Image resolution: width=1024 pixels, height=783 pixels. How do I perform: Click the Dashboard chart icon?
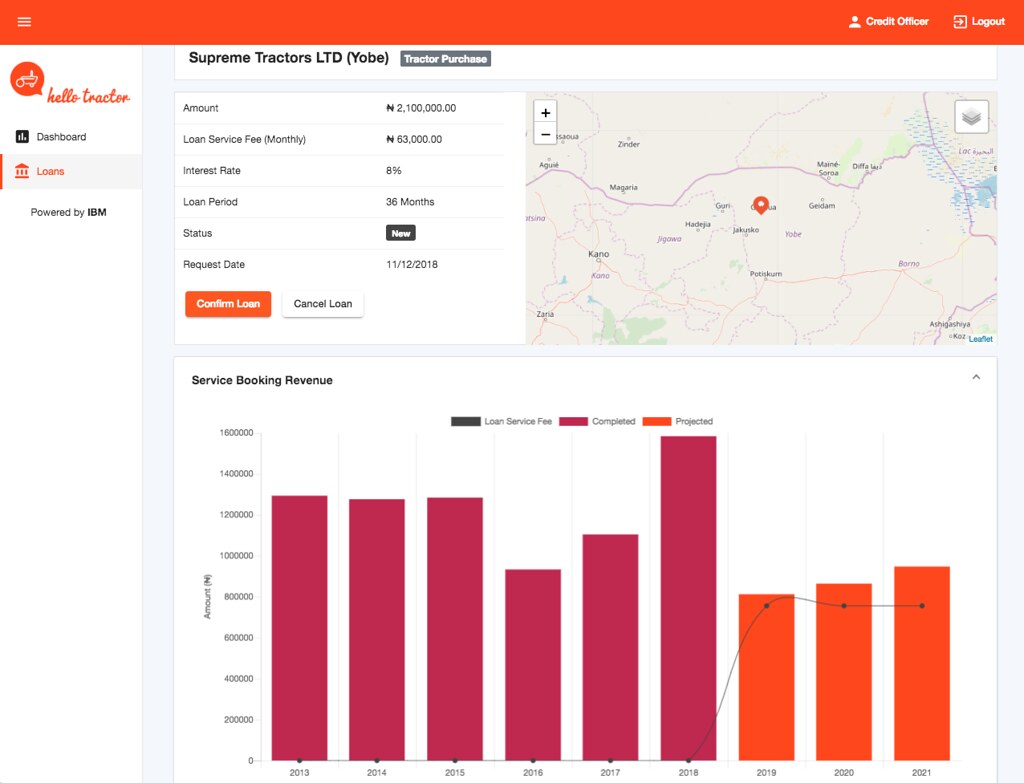(22, 136)
